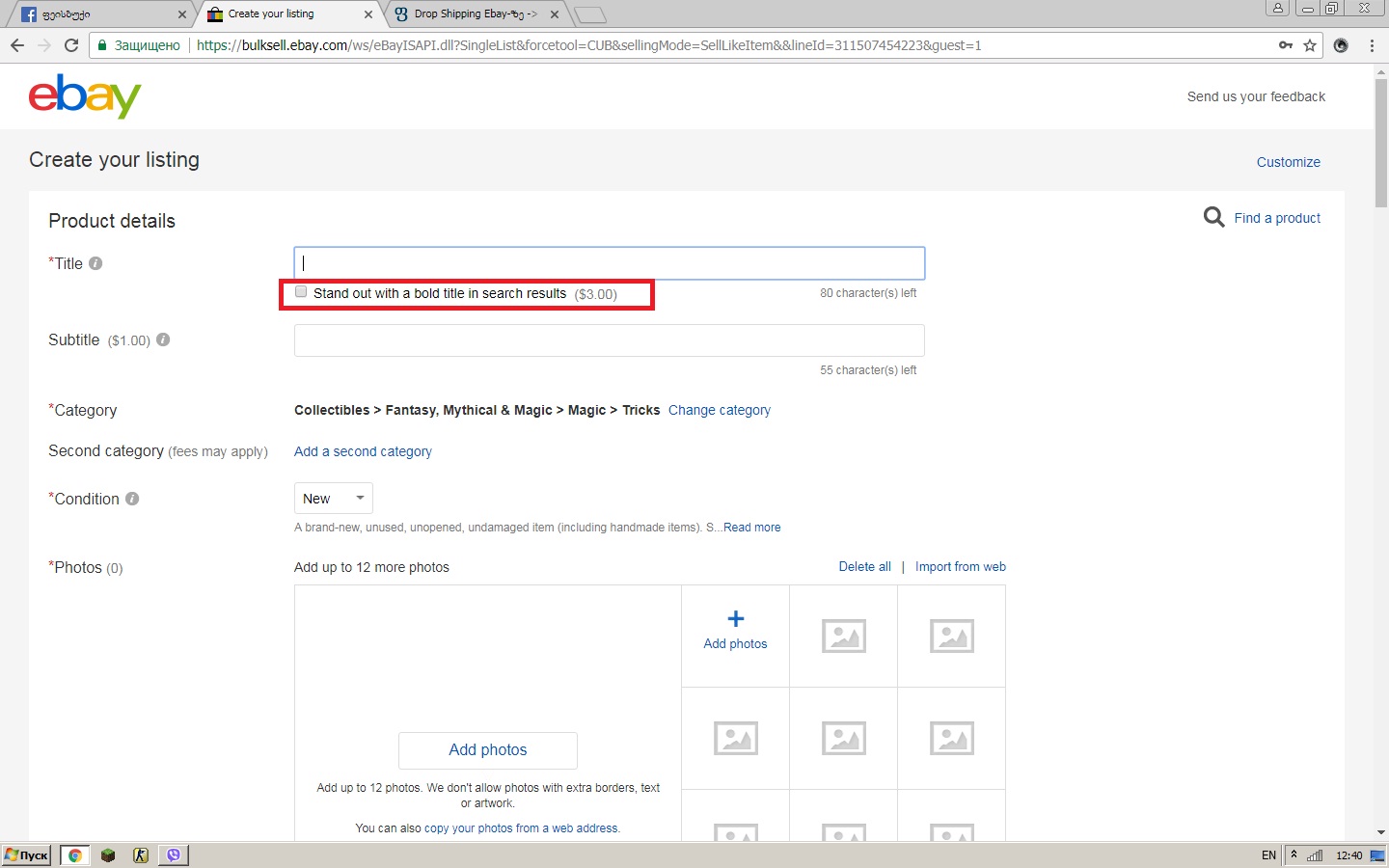This screenshot has width=1389, height=868.
Task: Click the Read more link under Condition
Action: pos(752,528)
